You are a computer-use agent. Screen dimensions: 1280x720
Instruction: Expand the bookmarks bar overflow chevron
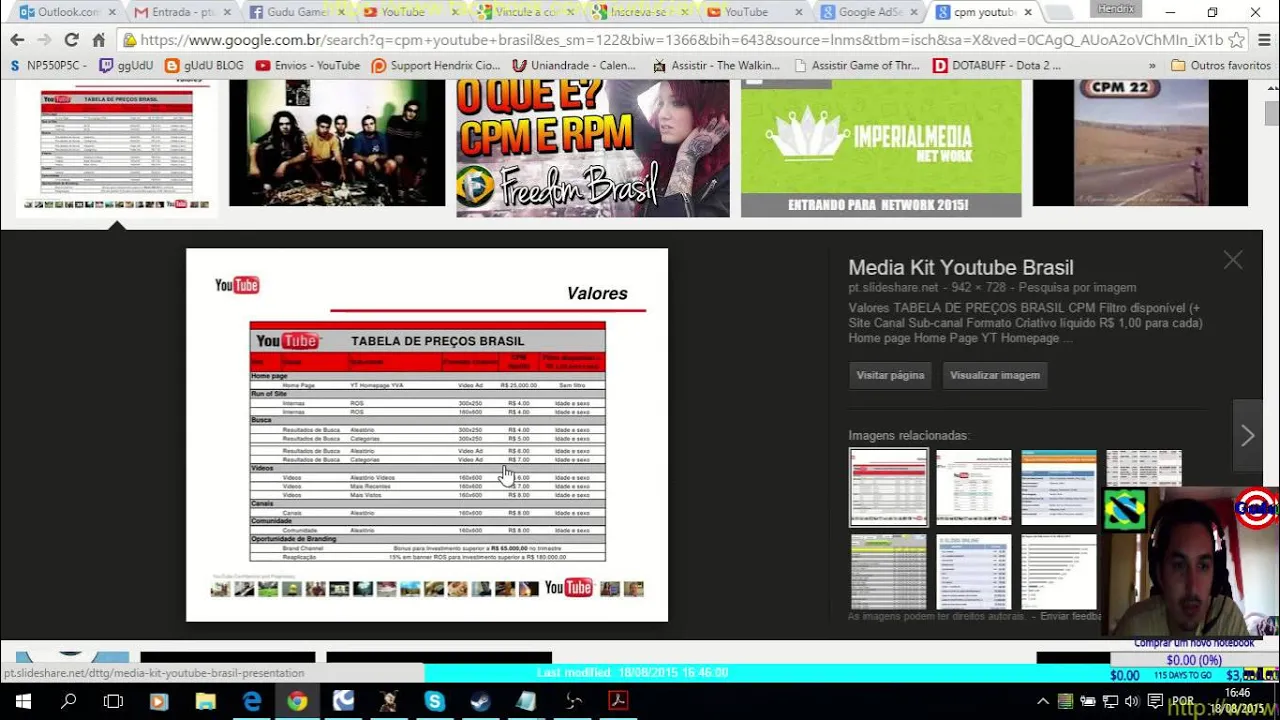point(1152,65)
